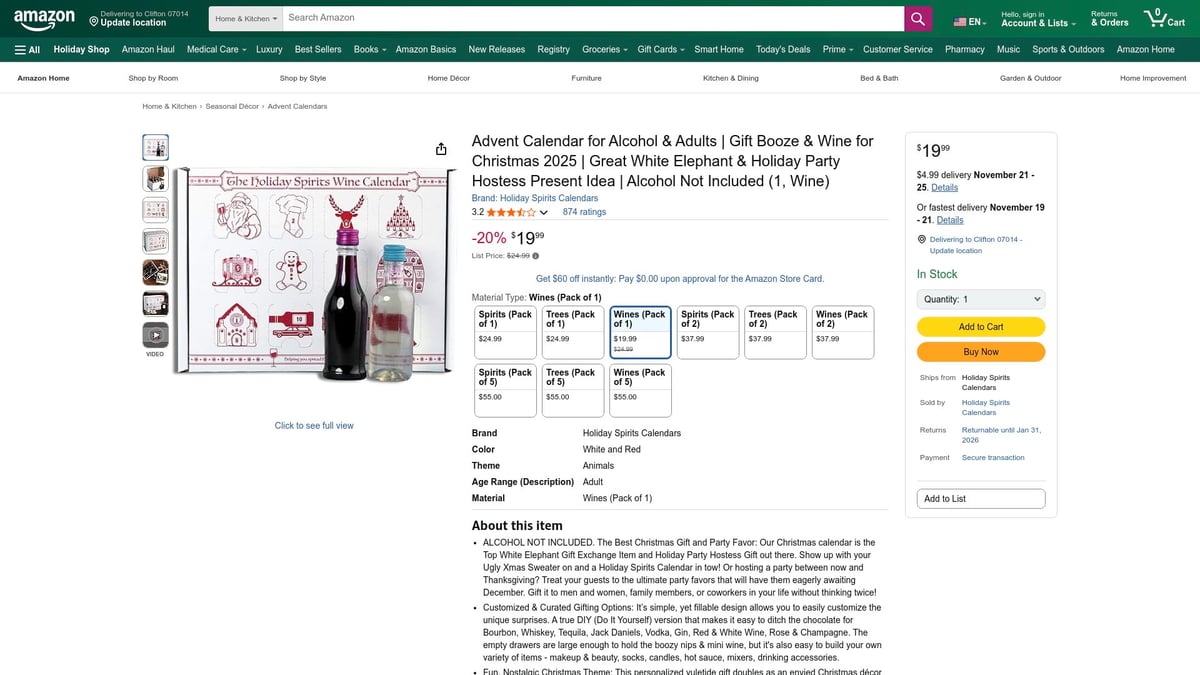Click the hamburger All menu icon
The height and width of the screenshot is (675, 1200).
coord(21,48)
